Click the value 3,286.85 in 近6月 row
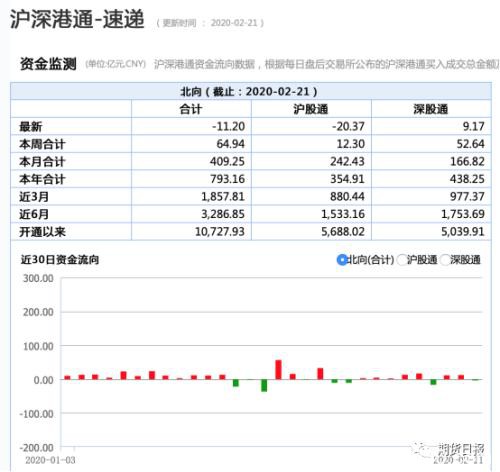This screenshot has height=472, width=500. tap(223, 214)
